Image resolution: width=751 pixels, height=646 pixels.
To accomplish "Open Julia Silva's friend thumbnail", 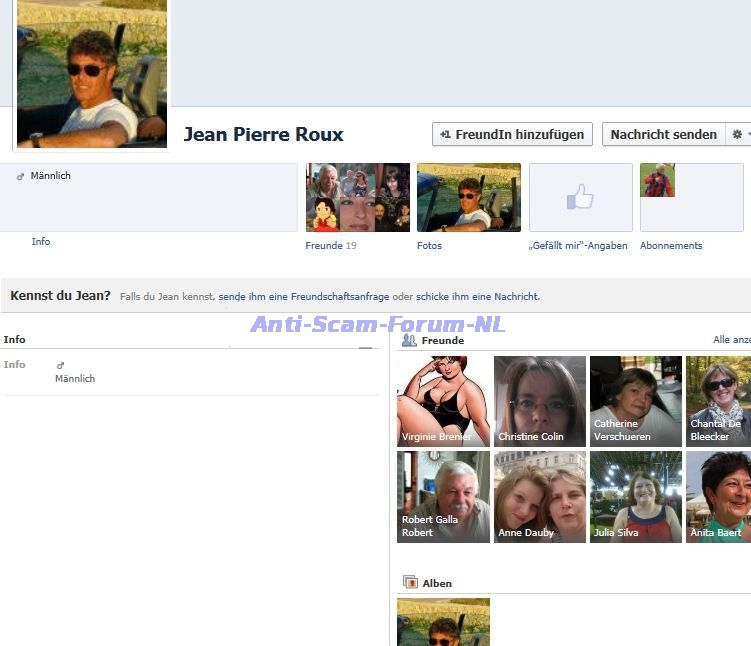I will click(x=636, y=496).
